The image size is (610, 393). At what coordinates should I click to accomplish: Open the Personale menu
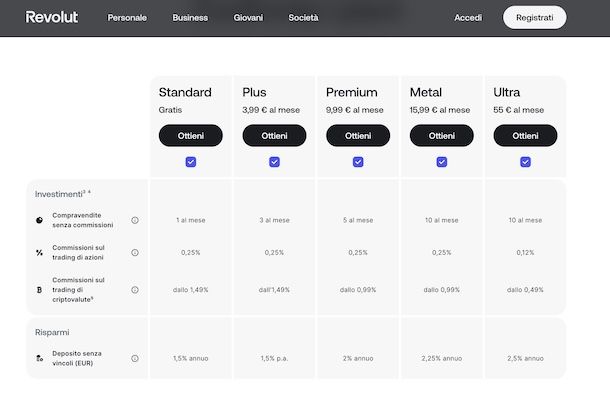click(x=127, y=18)
